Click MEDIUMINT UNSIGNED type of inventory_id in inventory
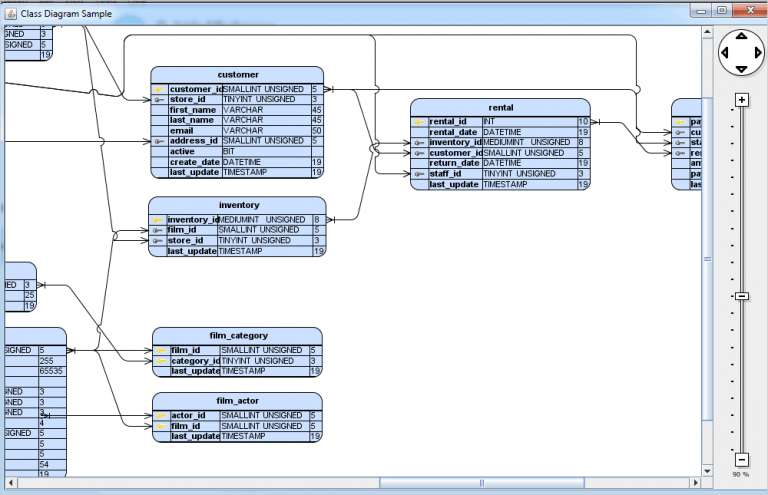Screen dimensions: 768x495 tap(262, 220)
